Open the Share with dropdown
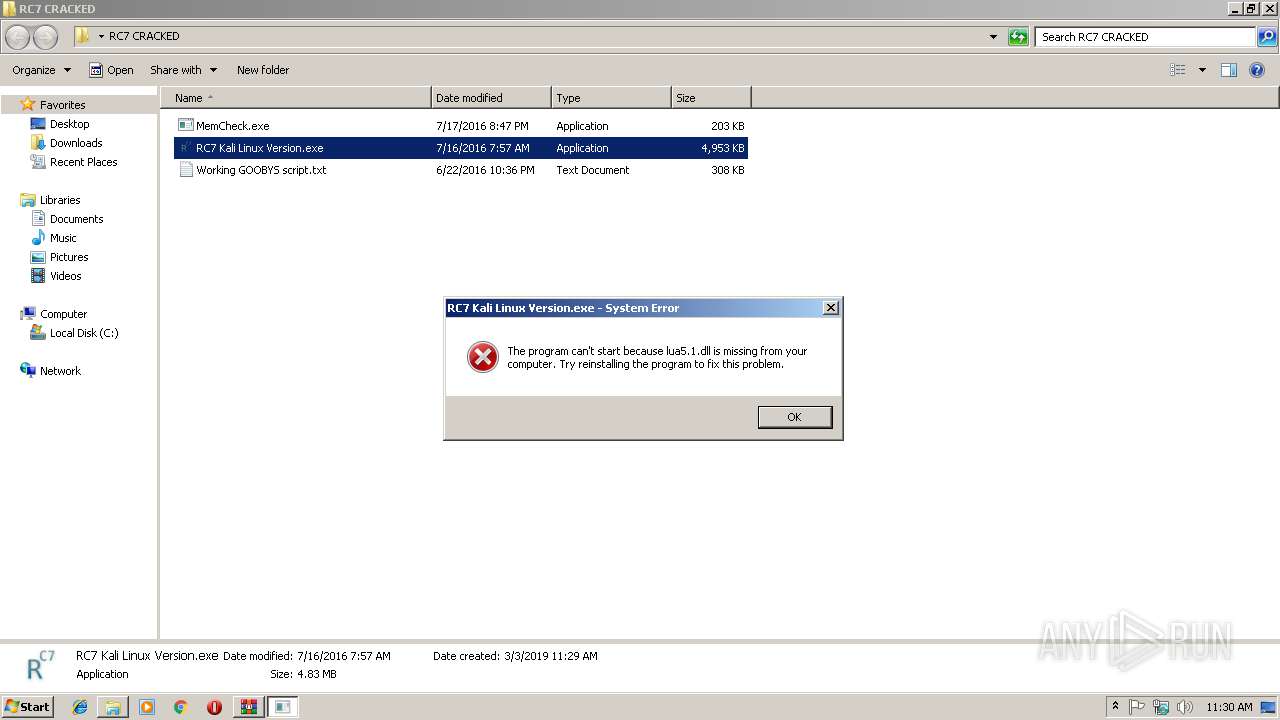 (x=183, y=70)
